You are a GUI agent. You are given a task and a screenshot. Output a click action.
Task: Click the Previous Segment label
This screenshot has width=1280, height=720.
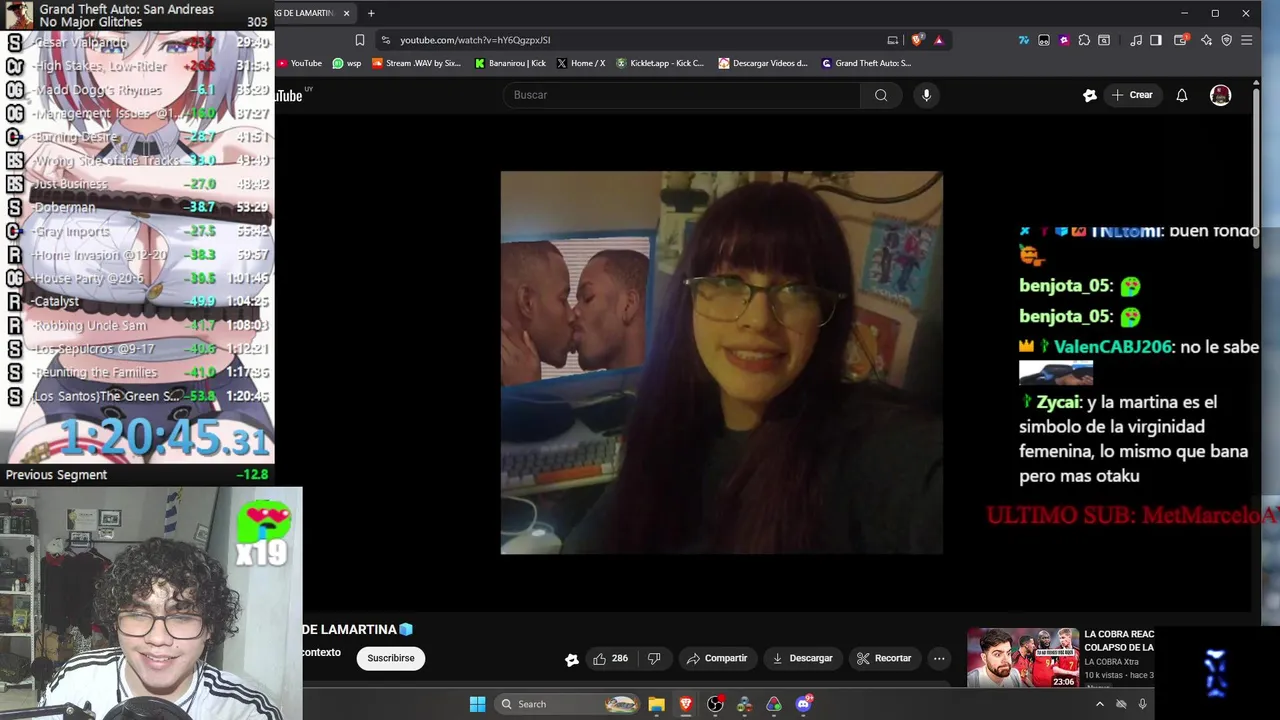click(x=56, y=475)
